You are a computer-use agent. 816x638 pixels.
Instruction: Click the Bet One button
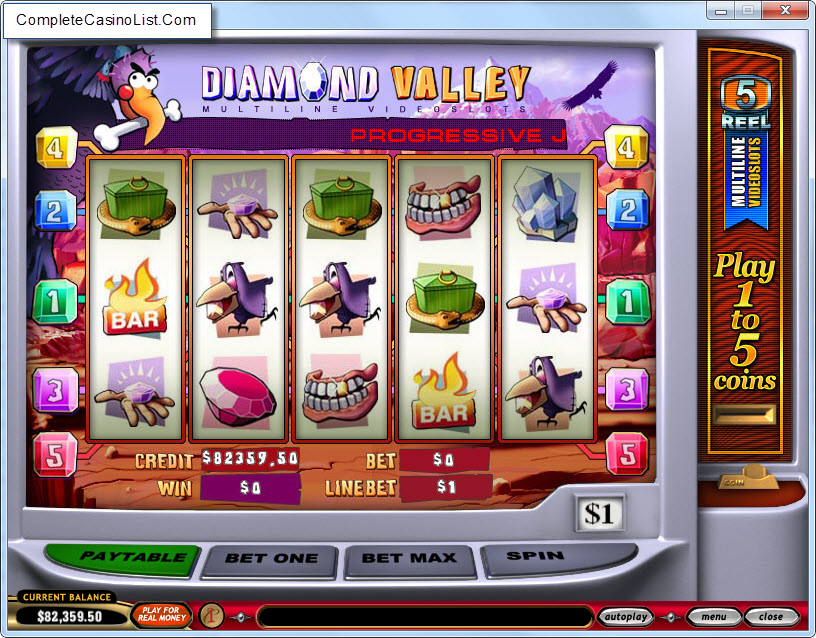[271, 560]
